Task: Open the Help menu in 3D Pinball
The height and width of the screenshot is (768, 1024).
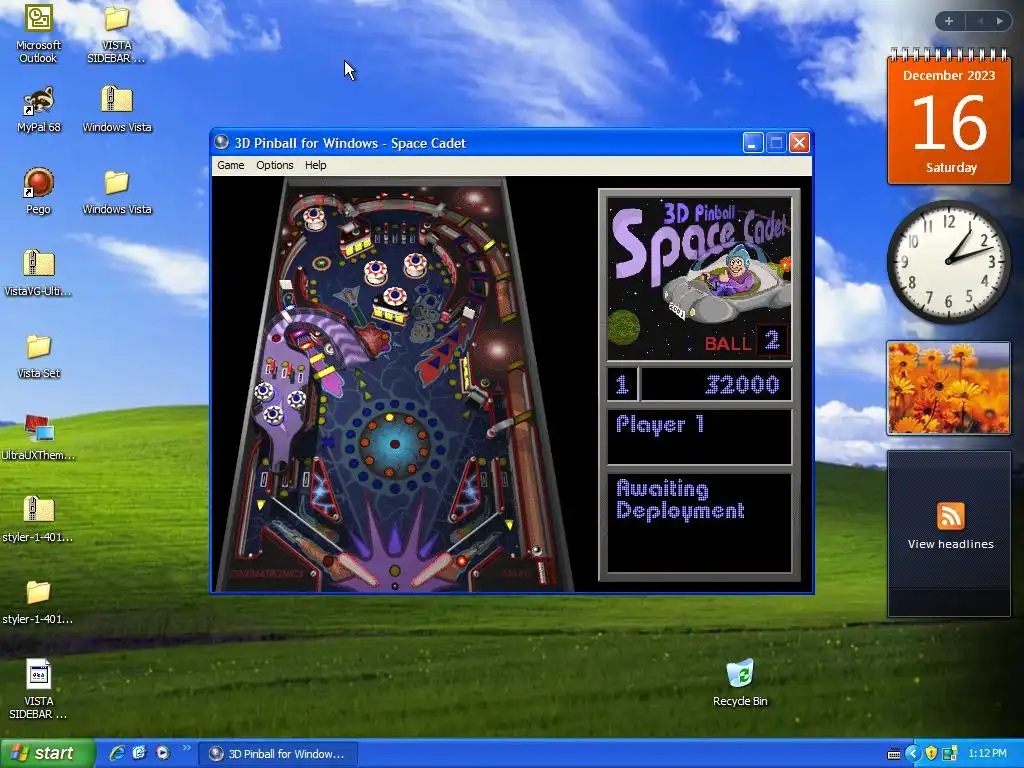Action: pos(315,165)
